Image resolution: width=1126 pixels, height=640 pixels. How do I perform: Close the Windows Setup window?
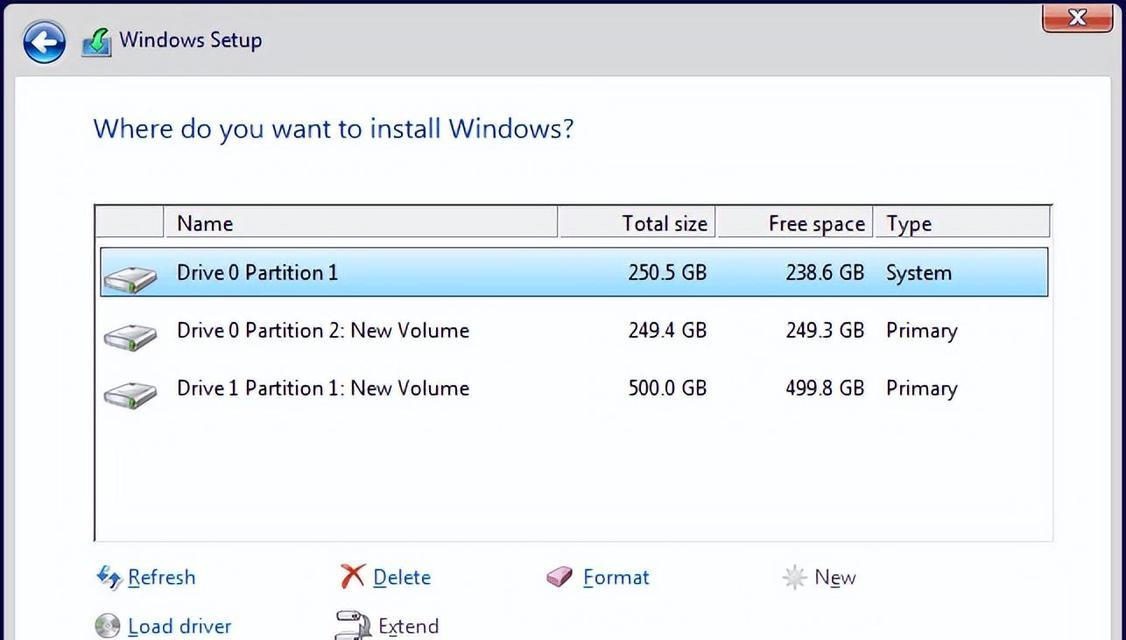[1076, 17]
